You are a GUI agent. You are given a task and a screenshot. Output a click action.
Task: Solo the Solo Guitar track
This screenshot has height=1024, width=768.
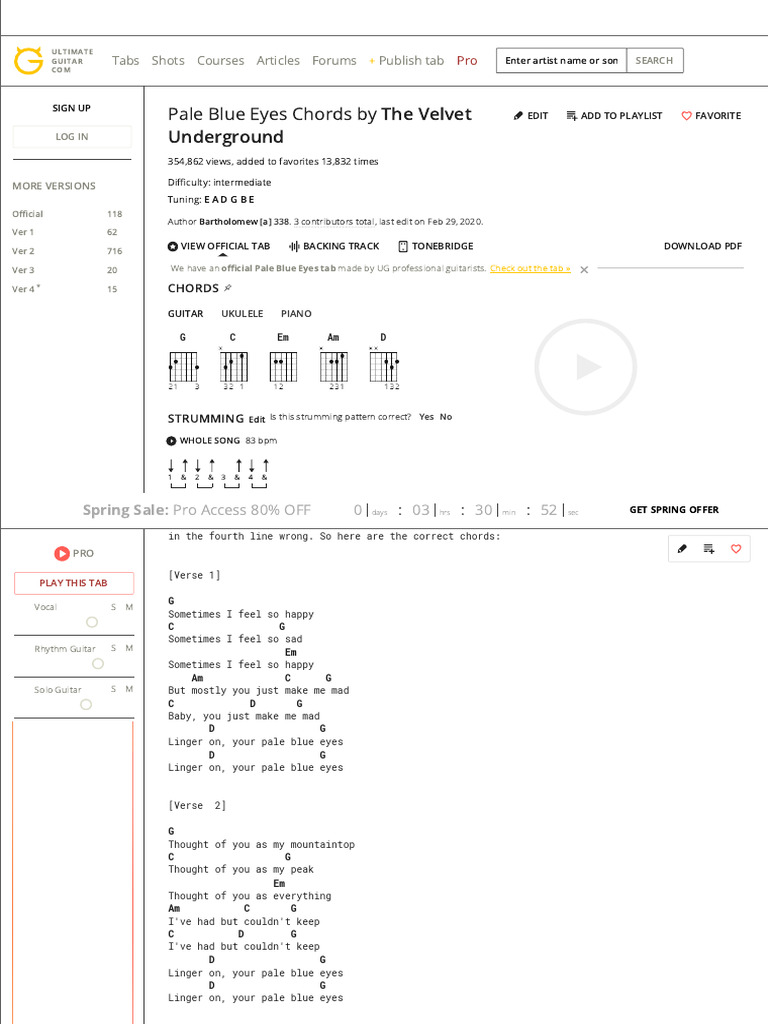click(x=114, y=690)
